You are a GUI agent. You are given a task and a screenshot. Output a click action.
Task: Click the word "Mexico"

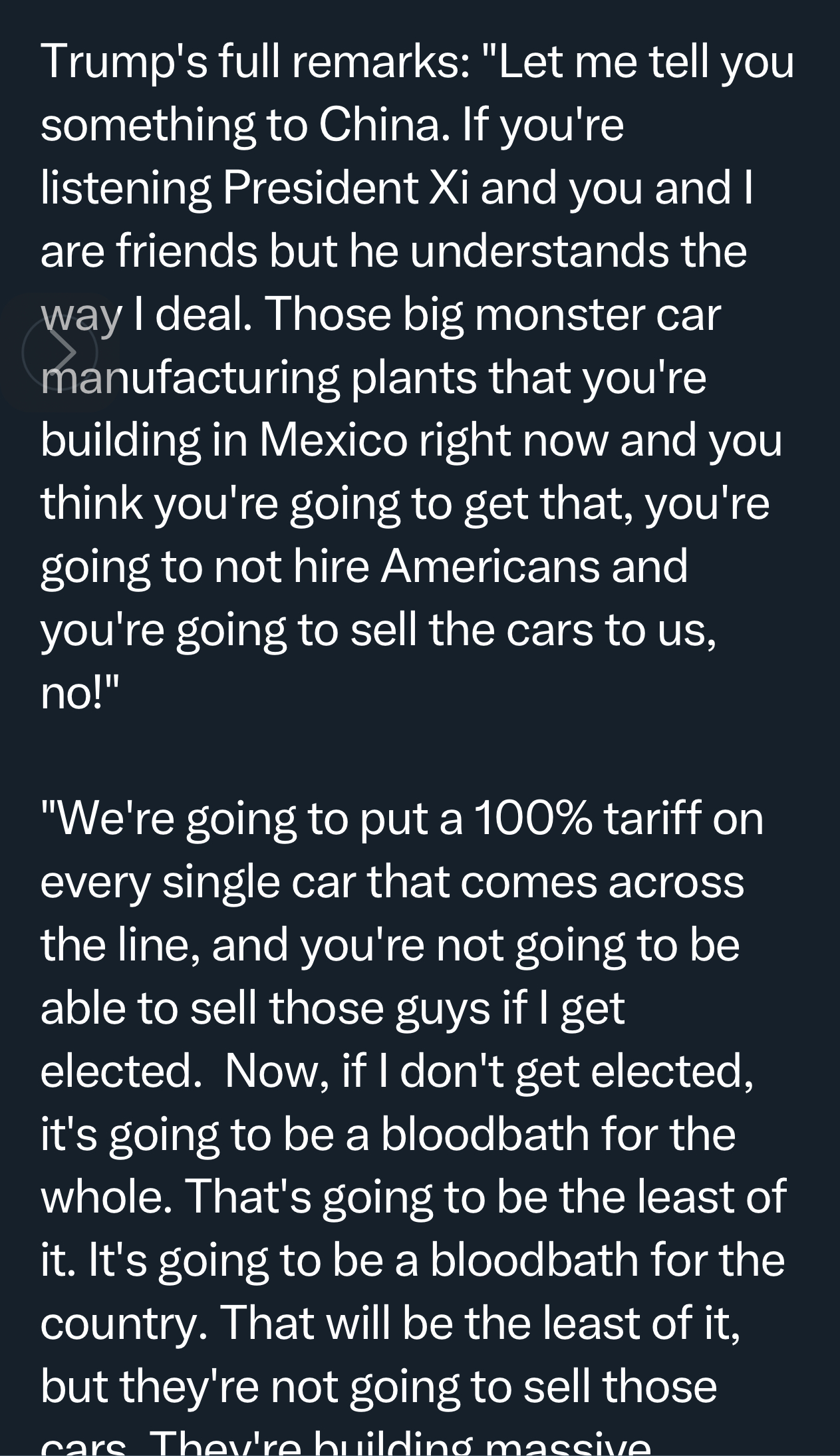[x=333, y=440]
